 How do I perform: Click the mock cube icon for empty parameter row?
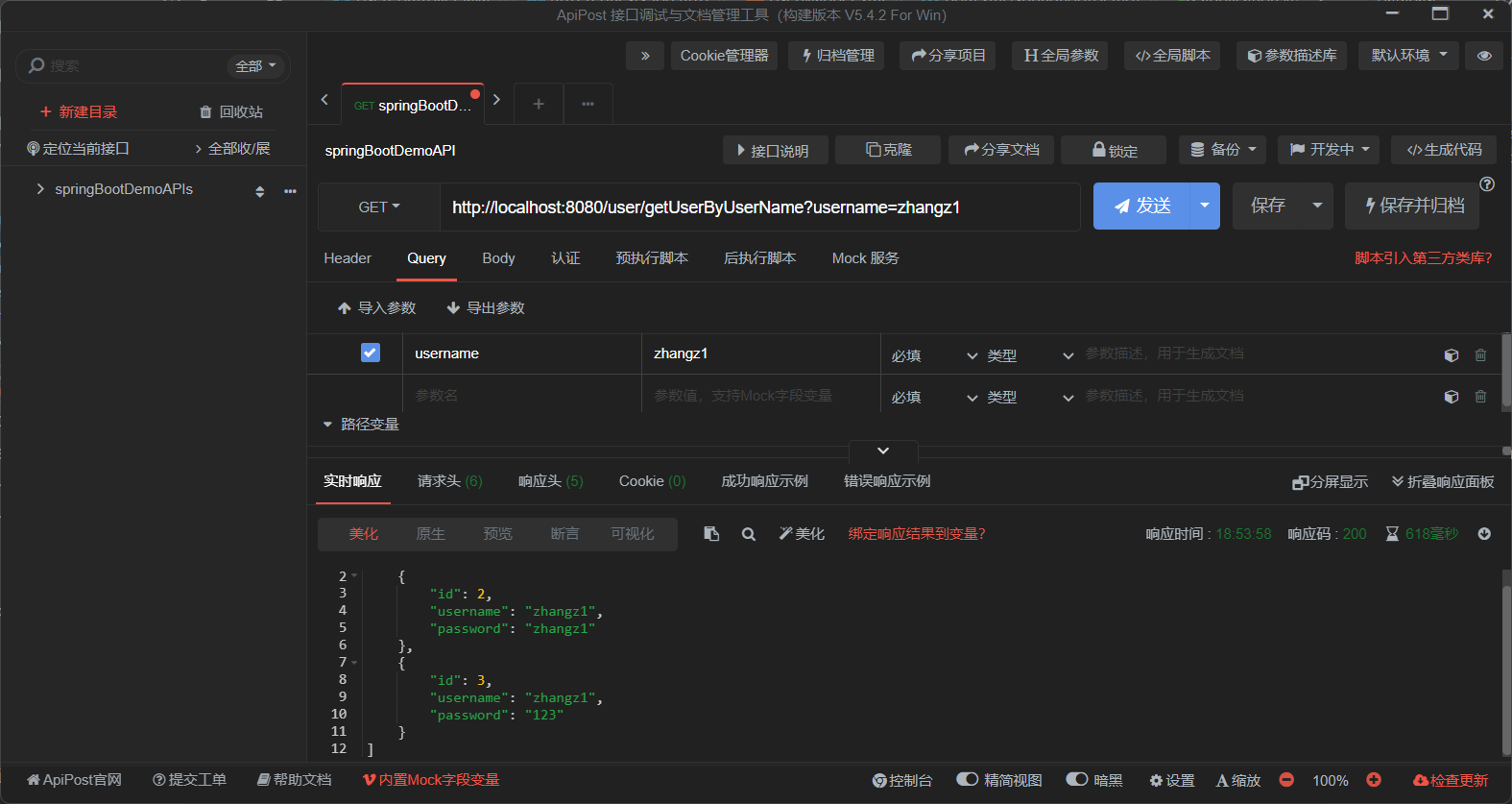click(1452, 397)
